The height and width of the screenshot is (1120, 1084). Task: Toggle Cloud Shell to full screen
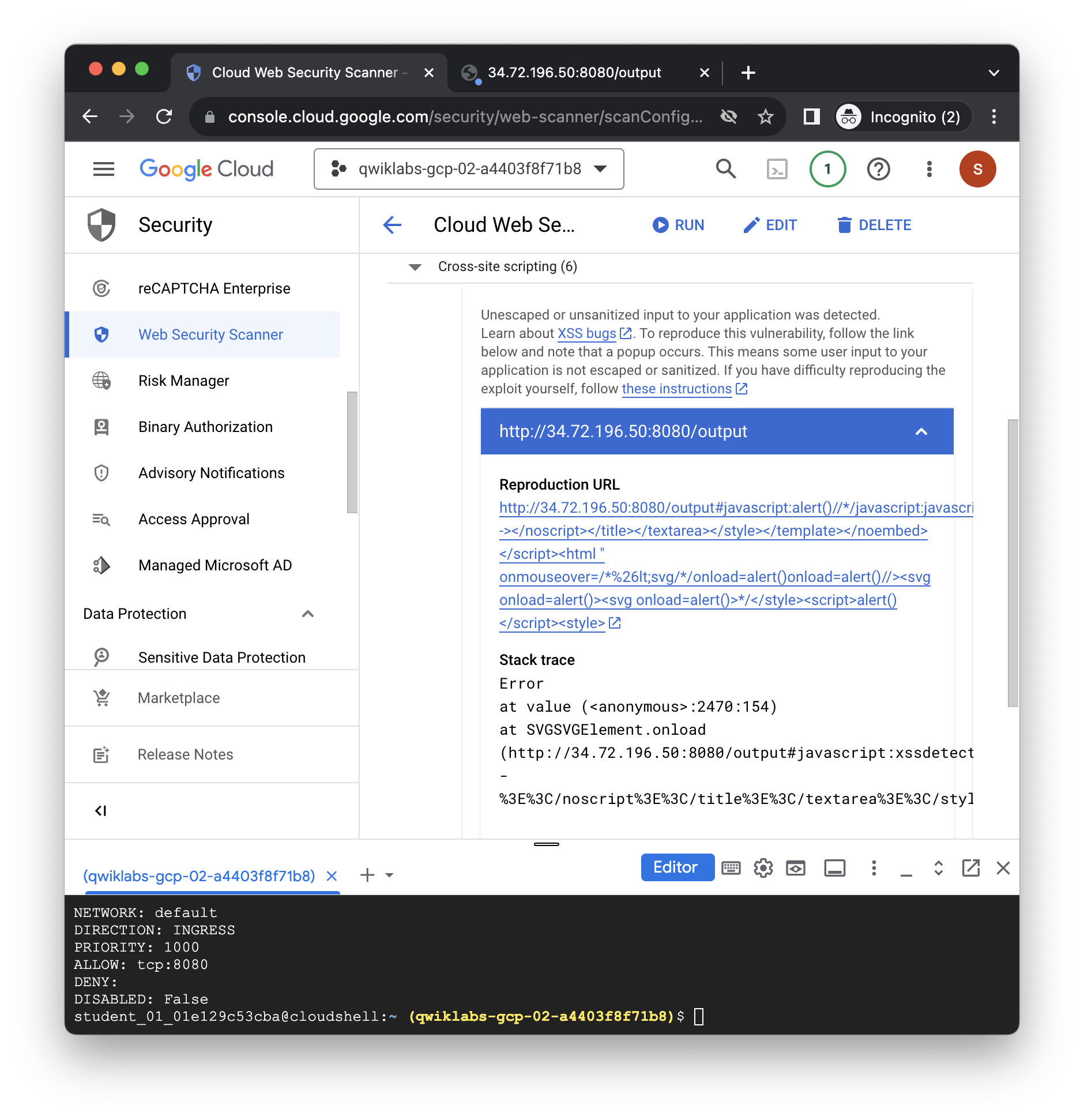click(938, 868)
